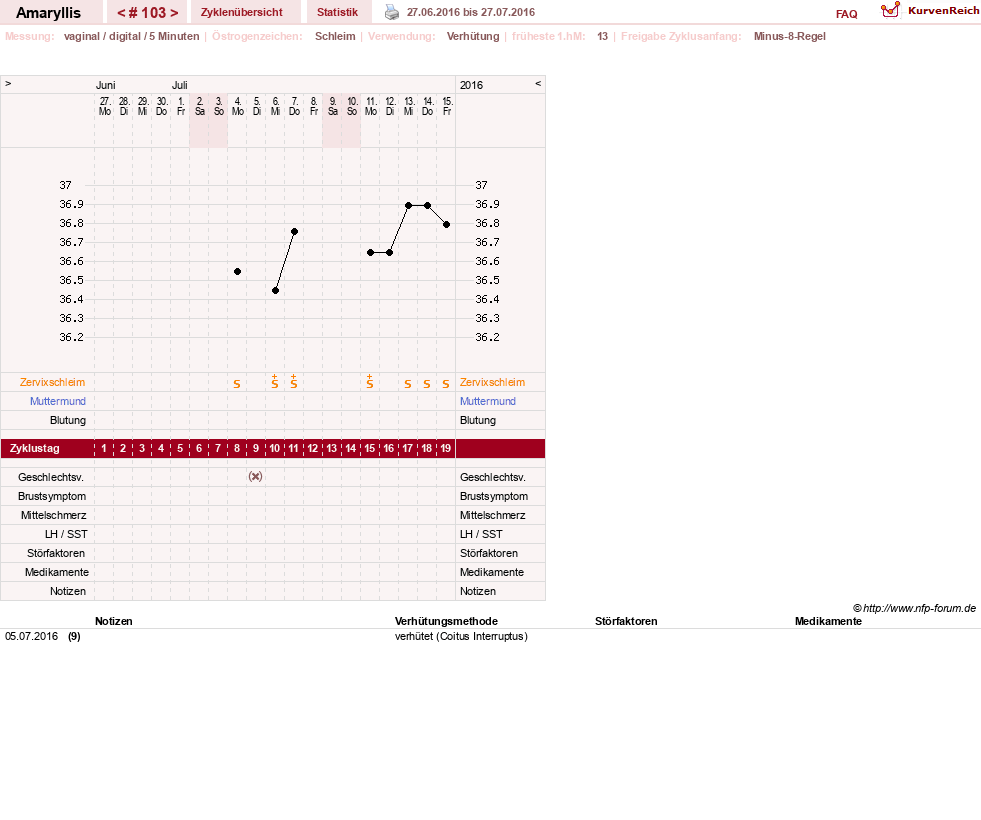Click the left LH / SST row label
The height and width of the screenshot is (820, 981).
[x=66, y=534]
